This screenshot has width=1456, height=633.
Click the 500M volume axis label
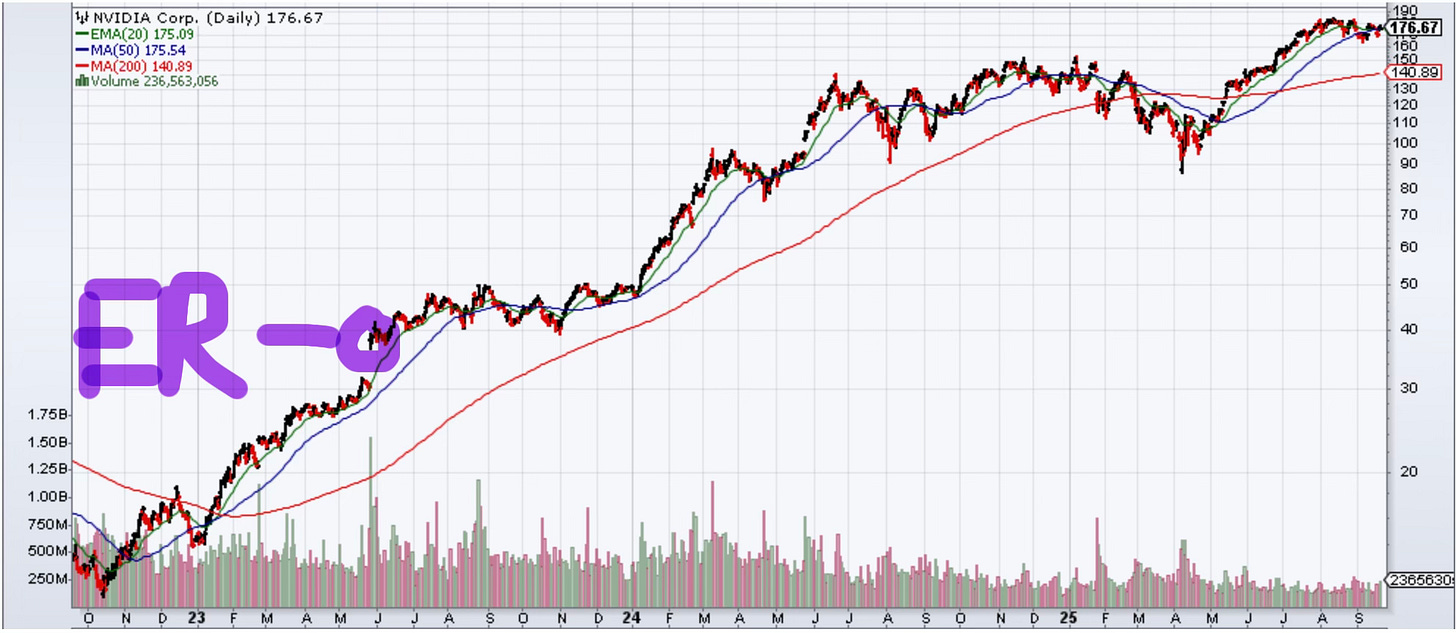click(x=50, y=551)
